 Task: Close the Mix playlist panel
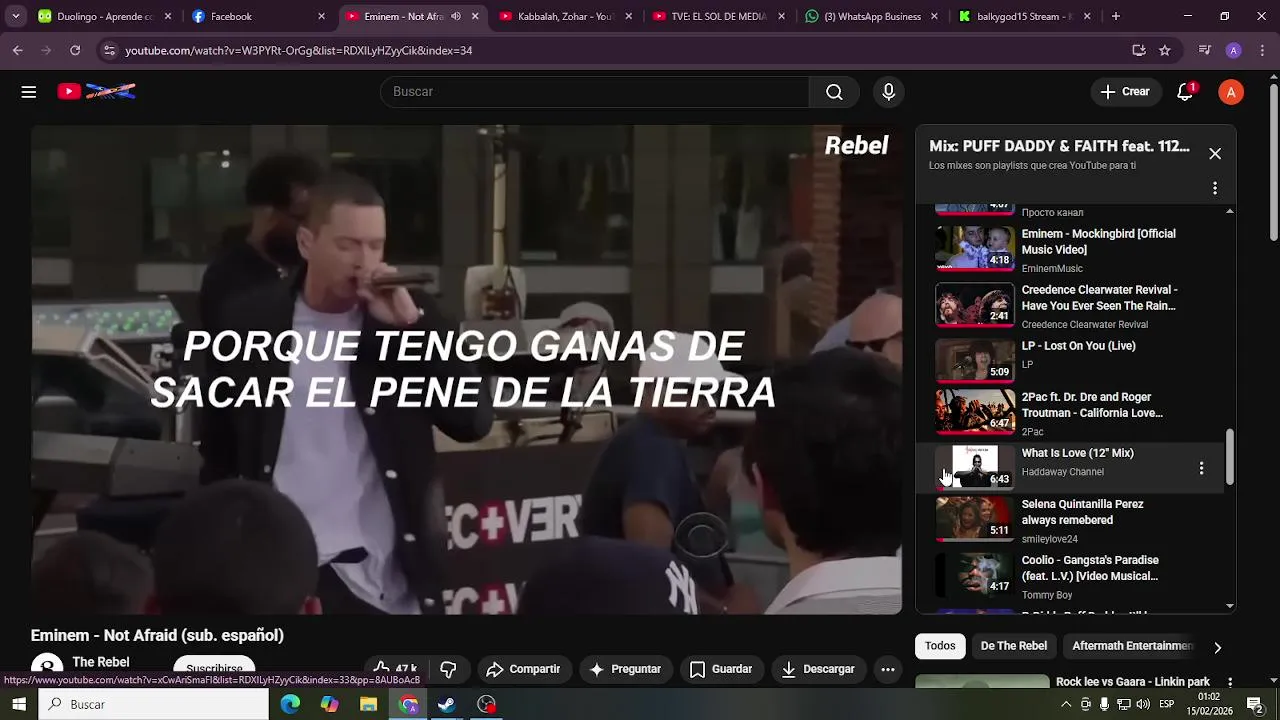tap(1215, 154)
